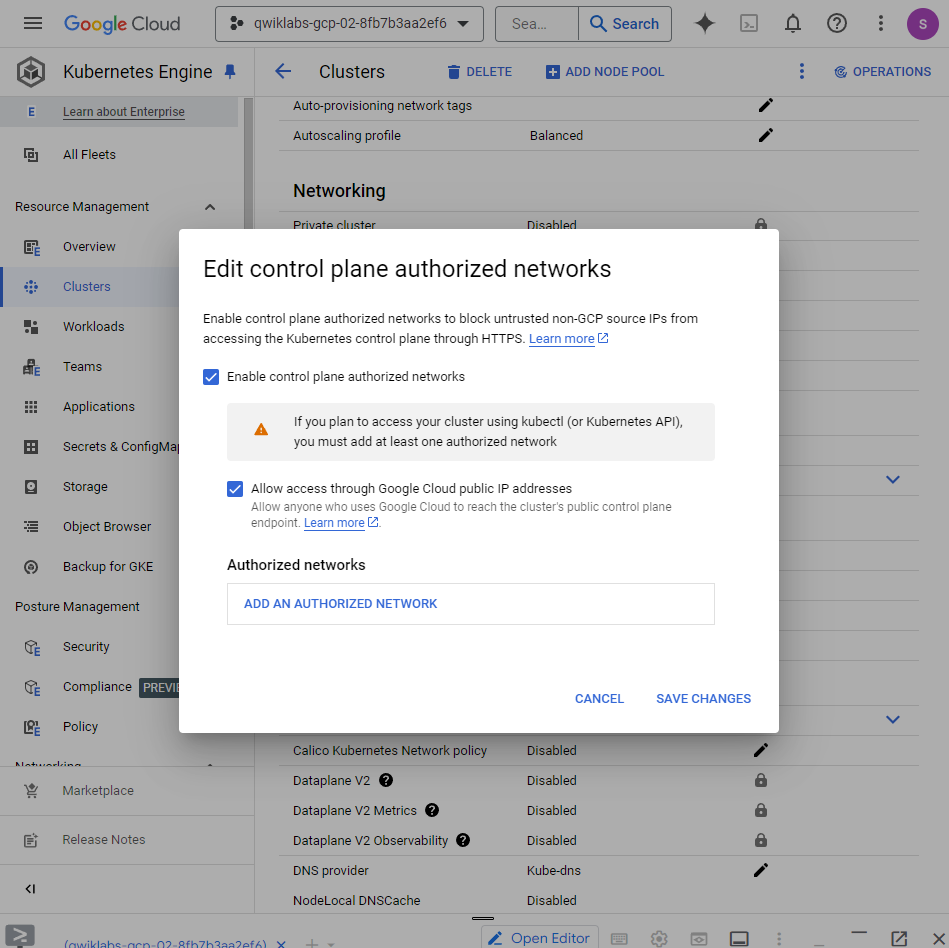Click CANCEL in the dialog
This screenshot has width=949, height=948.
599,699
